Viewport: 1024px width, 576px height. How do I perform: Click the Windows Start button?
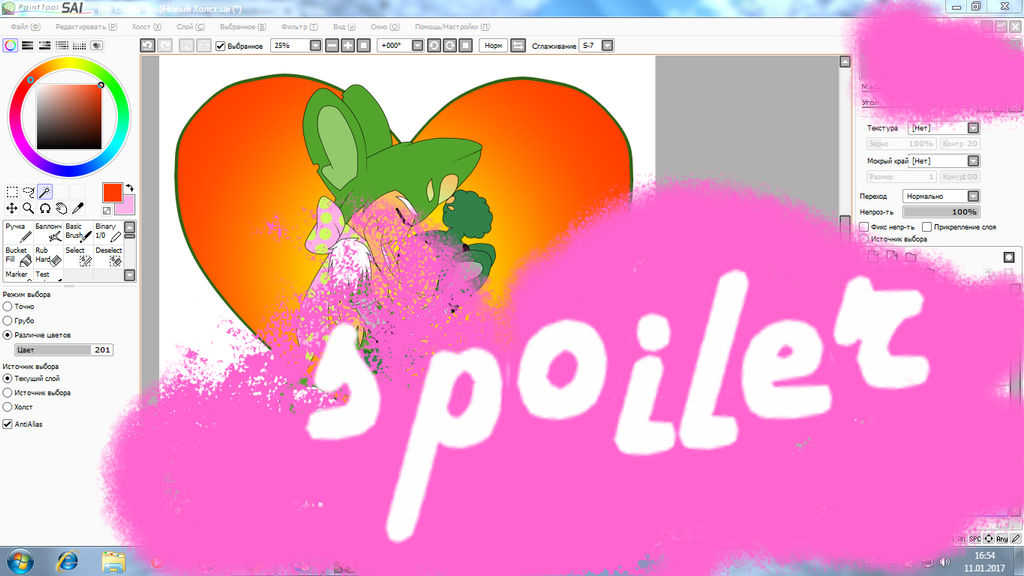20,561
